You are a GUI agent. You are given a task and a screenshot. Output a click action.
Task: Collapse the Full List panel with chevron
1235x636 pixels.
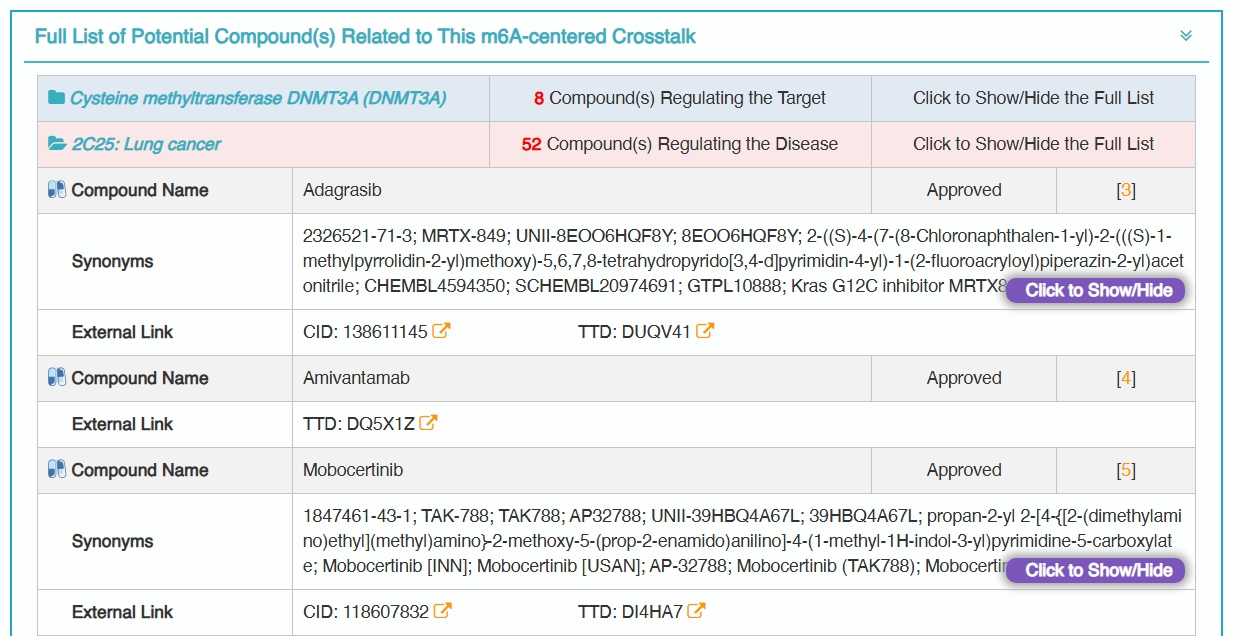point(1186,36)
